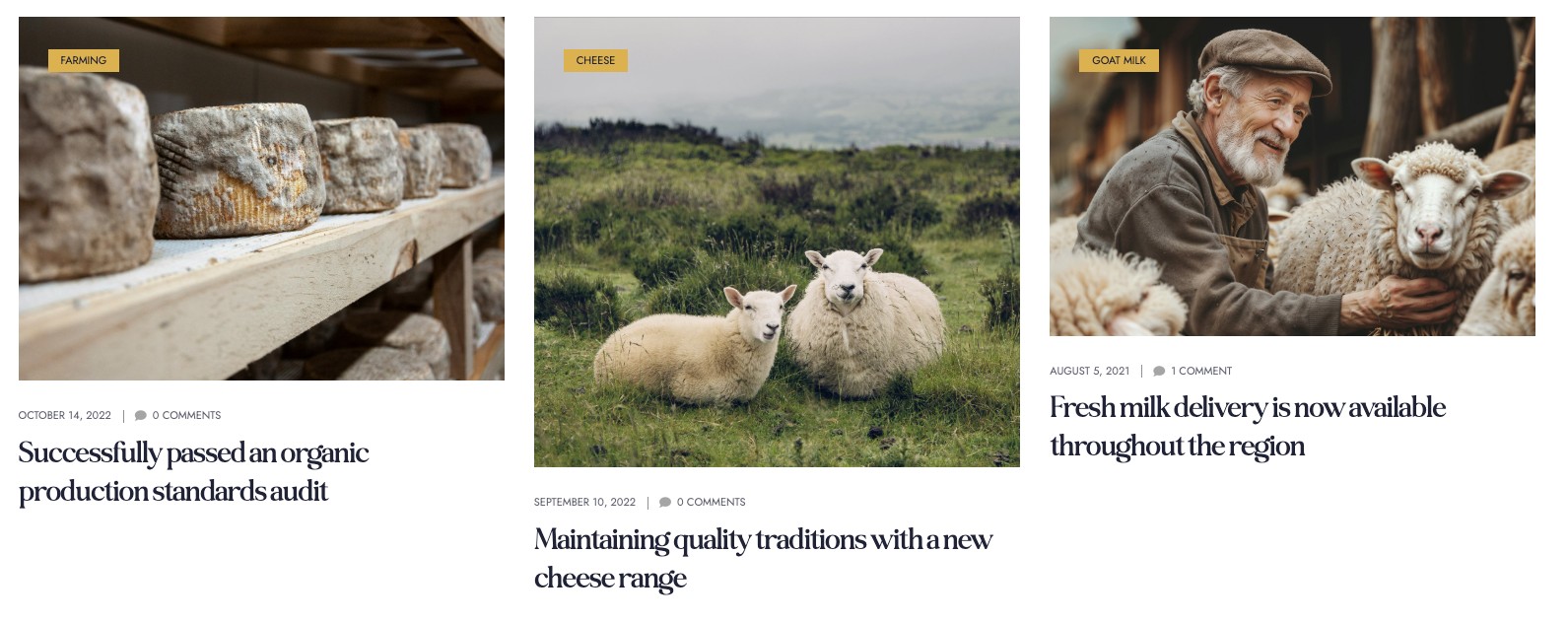
Task: Open "Maintaining quality traditions with a new cheese range"
Action: [x=763, y=558]
